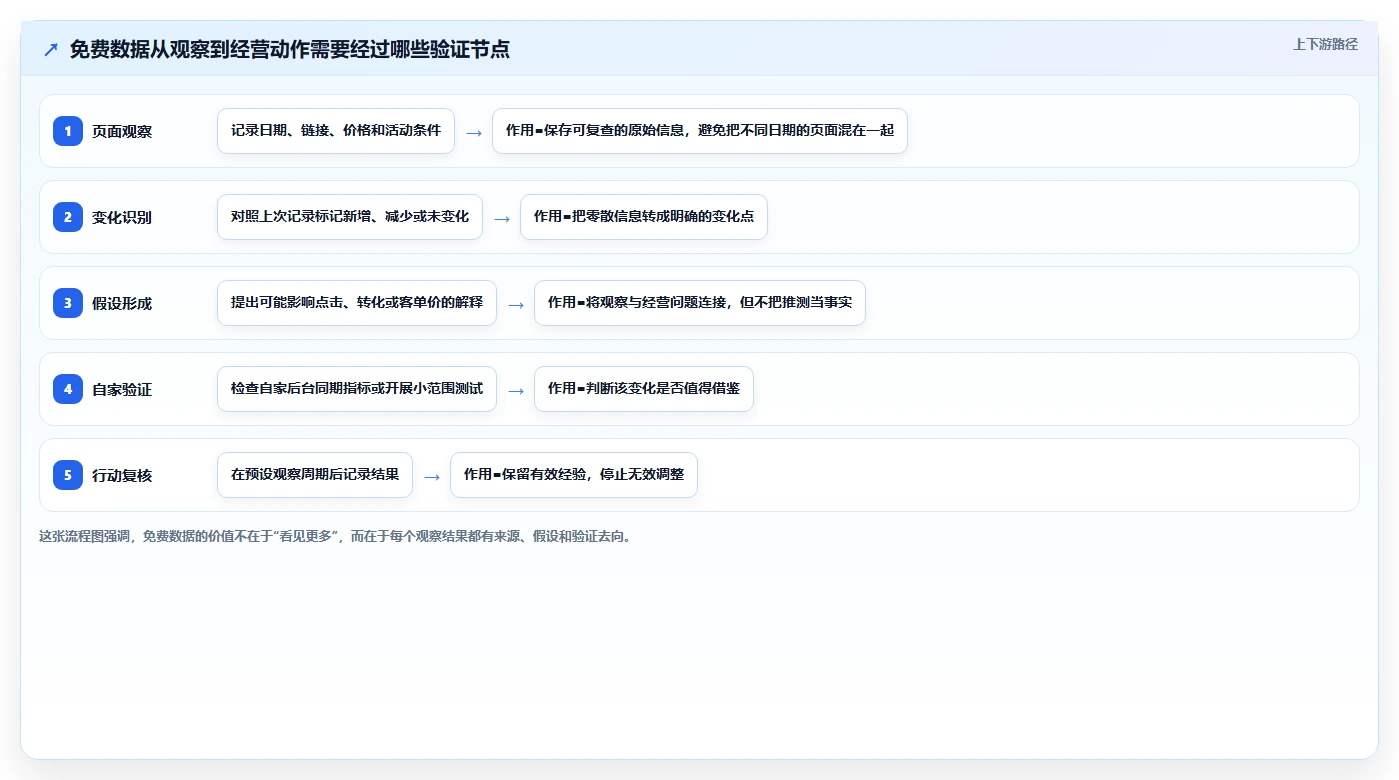The height and width of the screenshot is (780, 1399).
Task: Click the 对照上次记录标记新增、减少或未变化 box
Action: [x=350, y=217]
